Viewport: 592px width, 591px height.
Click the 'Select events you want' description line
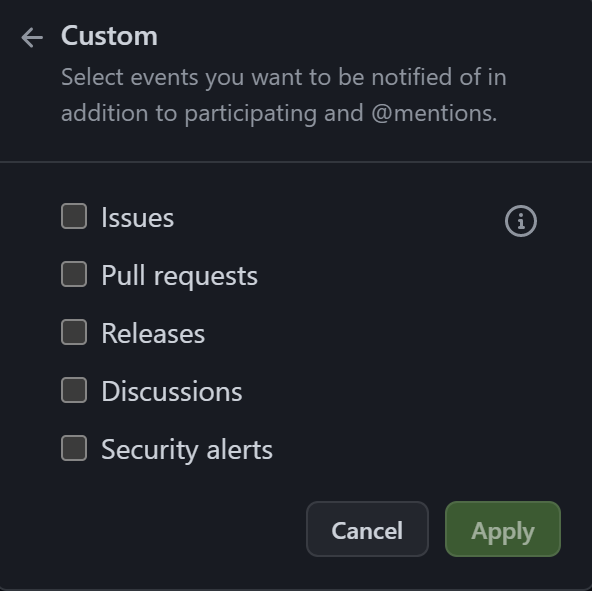click(284, 78)
